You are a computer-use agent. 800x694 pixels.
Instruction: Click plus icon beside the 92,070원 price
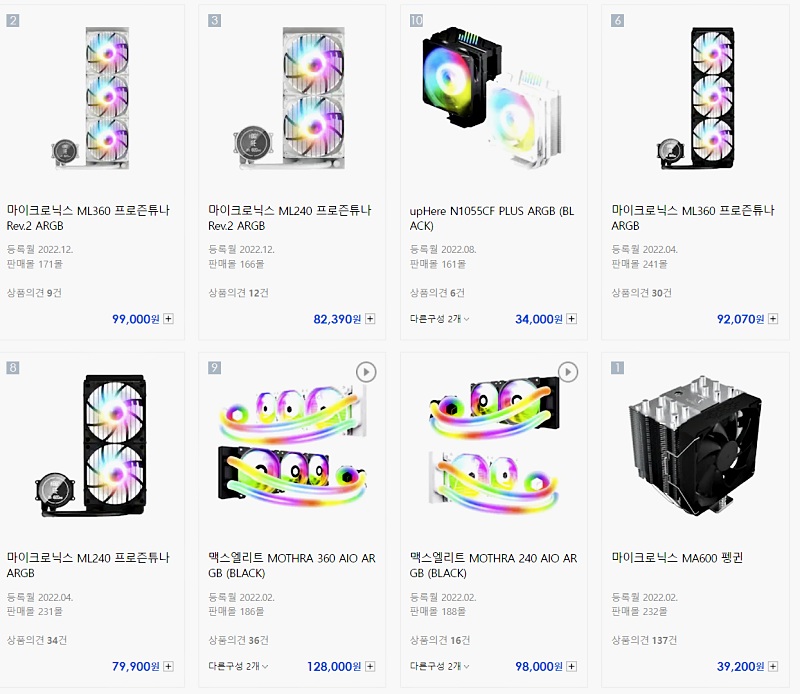click(773, 319)
